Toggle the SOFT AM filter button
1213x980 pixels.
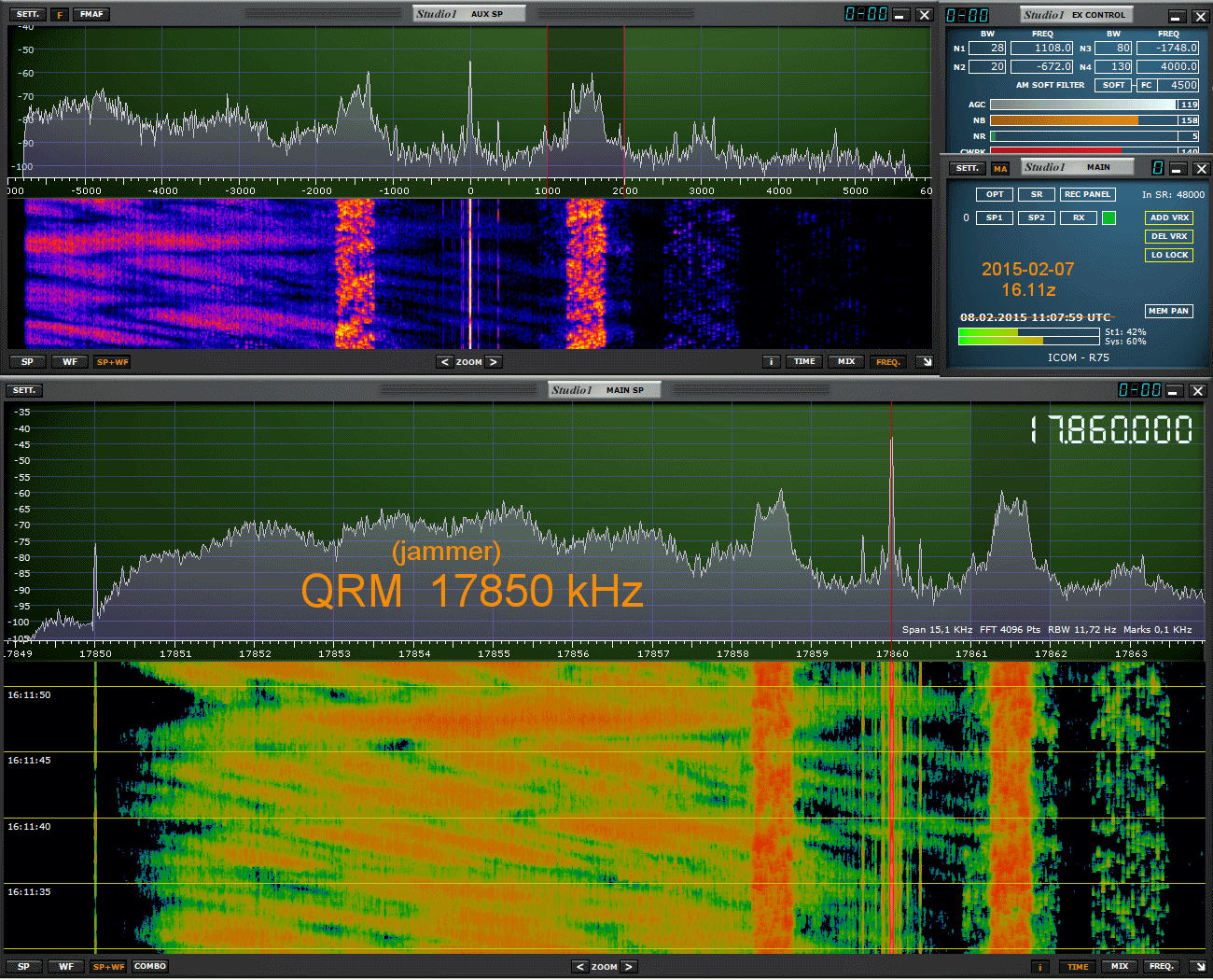[x=1113, y=85]
